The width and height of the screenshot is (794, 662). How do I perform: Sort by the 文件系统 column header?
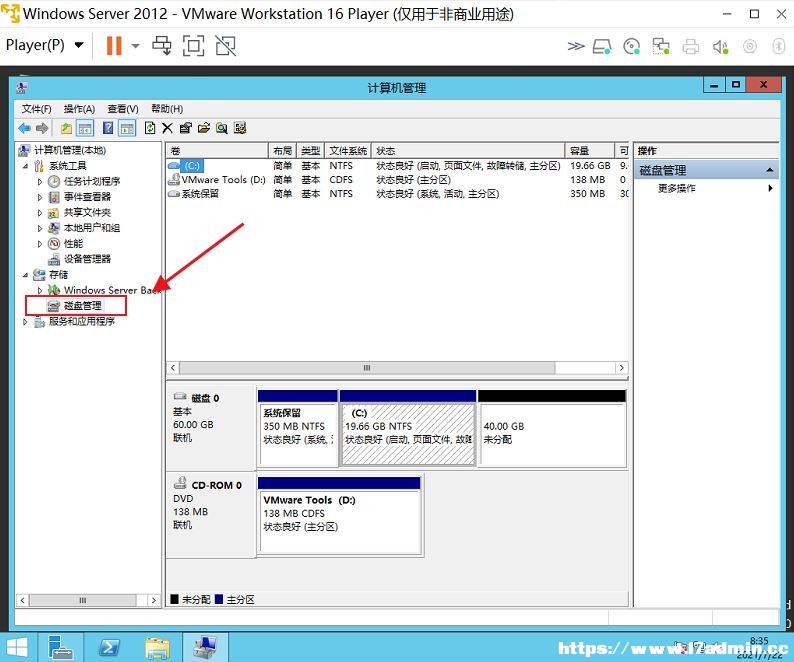pyautogui.click(x=348, y=150)
